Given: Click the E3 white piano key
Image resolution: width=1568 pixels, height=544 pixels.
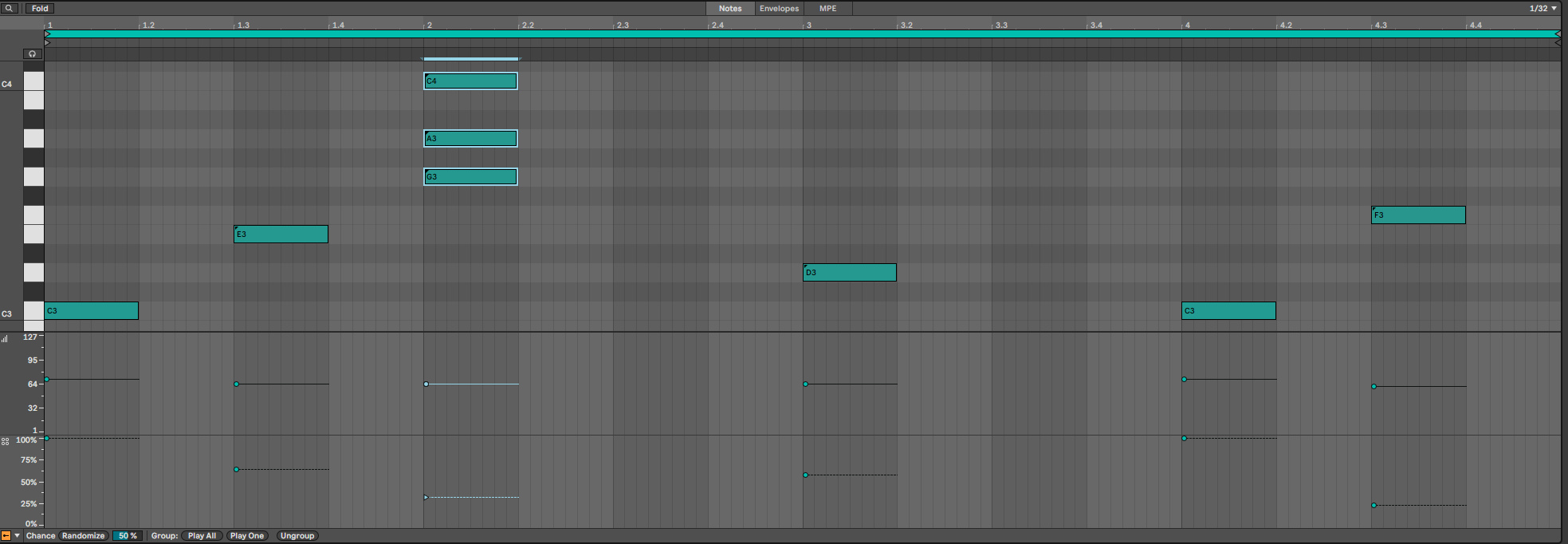Looking at the screenshot, I should click(x=33, y=235).
